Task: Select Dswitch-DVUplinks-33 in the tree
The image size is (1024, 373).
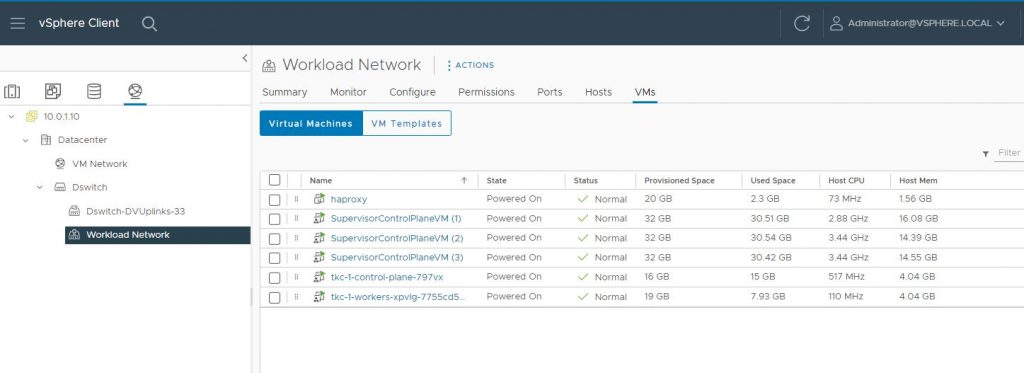Action: point(136,211)
